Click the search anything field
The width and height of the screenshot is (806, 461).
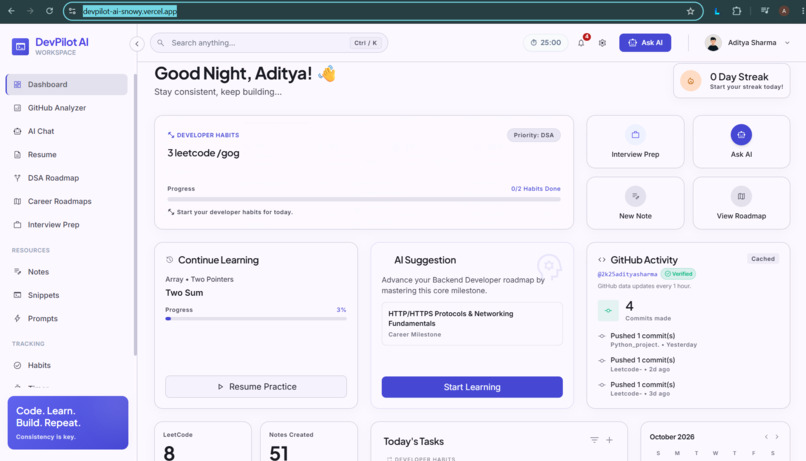(269, 43)
